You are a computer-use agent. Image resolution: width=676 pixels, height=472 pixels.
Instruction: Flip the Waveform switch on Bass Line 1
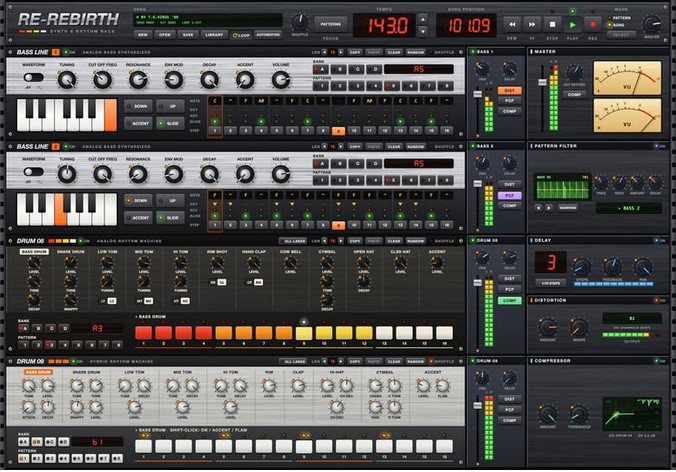pyautogui.click(x=34, y=78)
